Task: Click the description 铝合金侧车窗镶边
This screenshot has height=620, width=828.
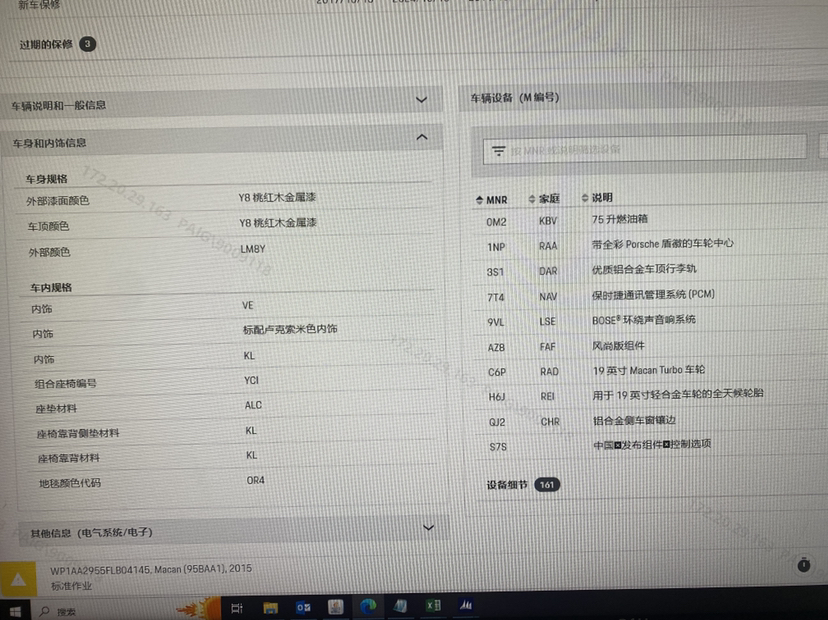Action: point(634,420)
